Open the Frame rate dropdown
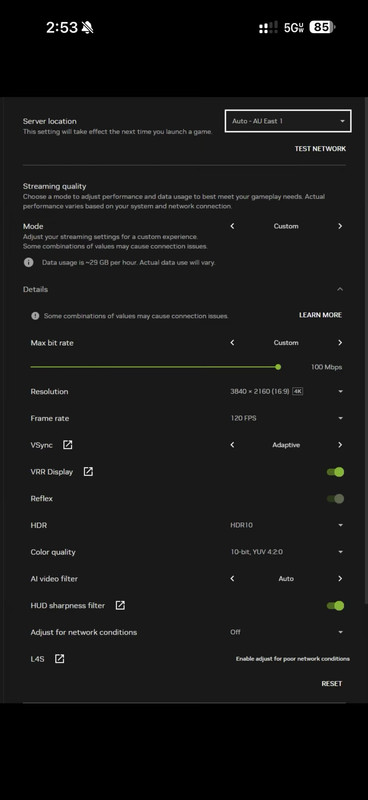The image size is (368, 800). 287,418
